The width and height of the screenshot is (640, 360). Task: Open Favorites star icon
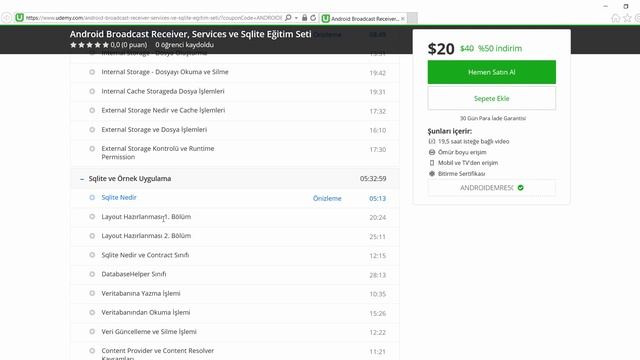click(627, 18)
